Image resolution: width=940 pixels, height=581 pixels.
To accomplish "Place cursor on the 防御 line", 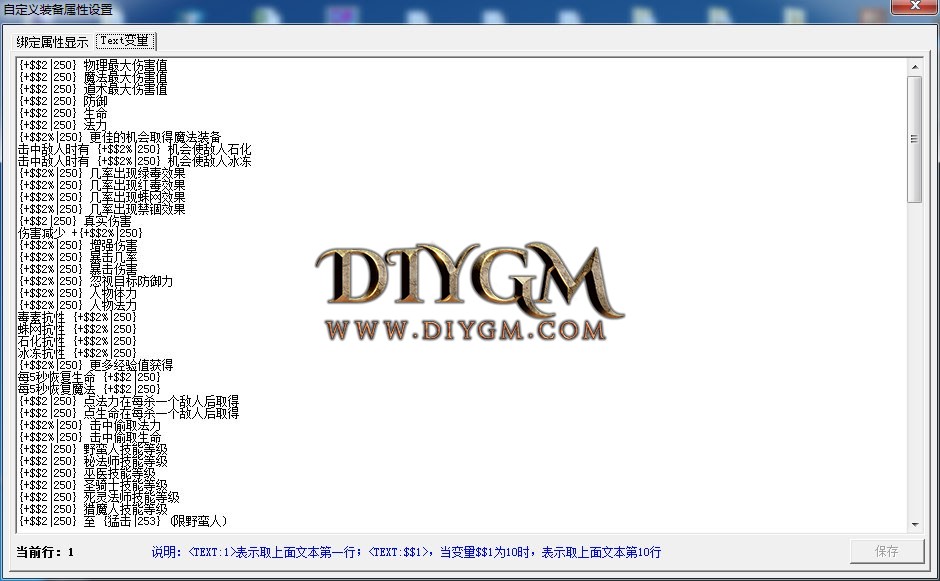I will (63, 101).
